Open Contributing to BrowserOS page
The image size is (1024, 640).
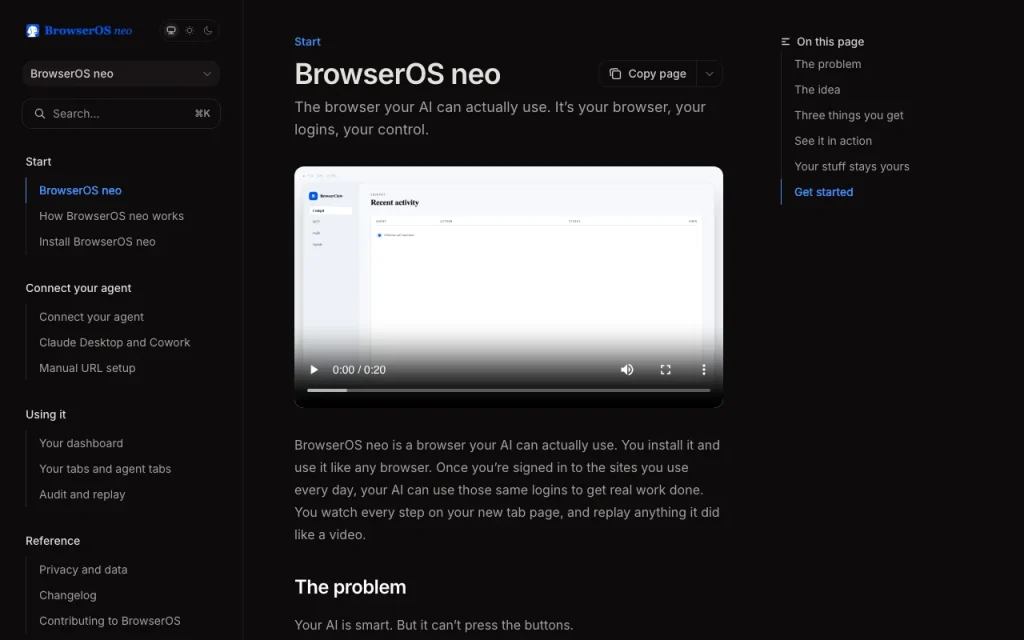click(x=110, y=621)
